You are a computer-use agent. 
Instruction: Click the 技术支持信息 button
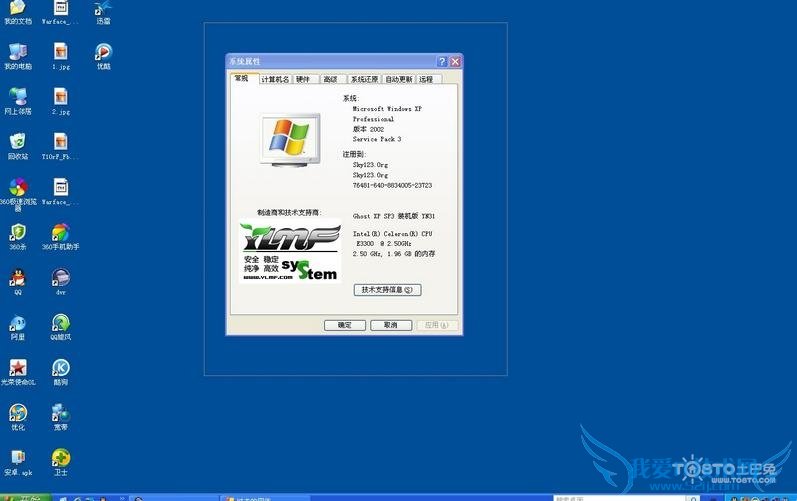coord(387,290)
